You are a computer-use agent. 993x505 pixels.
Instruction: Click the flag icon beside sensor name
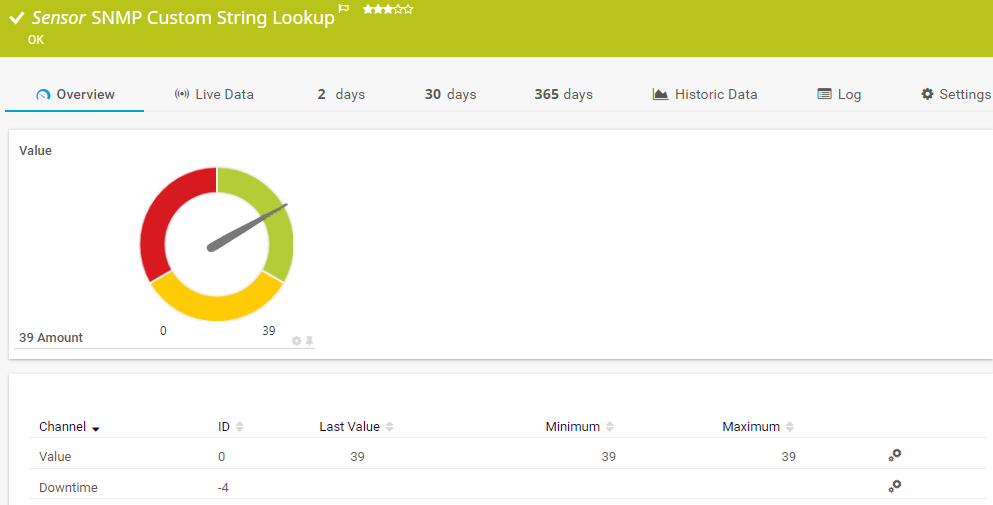(x=344, y=9)
